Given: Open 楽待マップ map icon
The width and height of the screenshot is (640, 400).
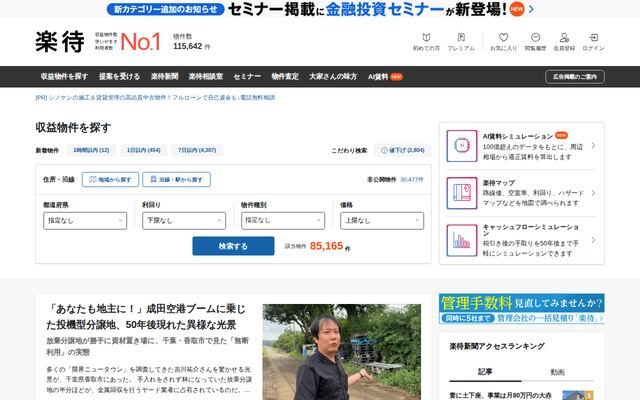Looking at the screenshot, I should 462,193.
